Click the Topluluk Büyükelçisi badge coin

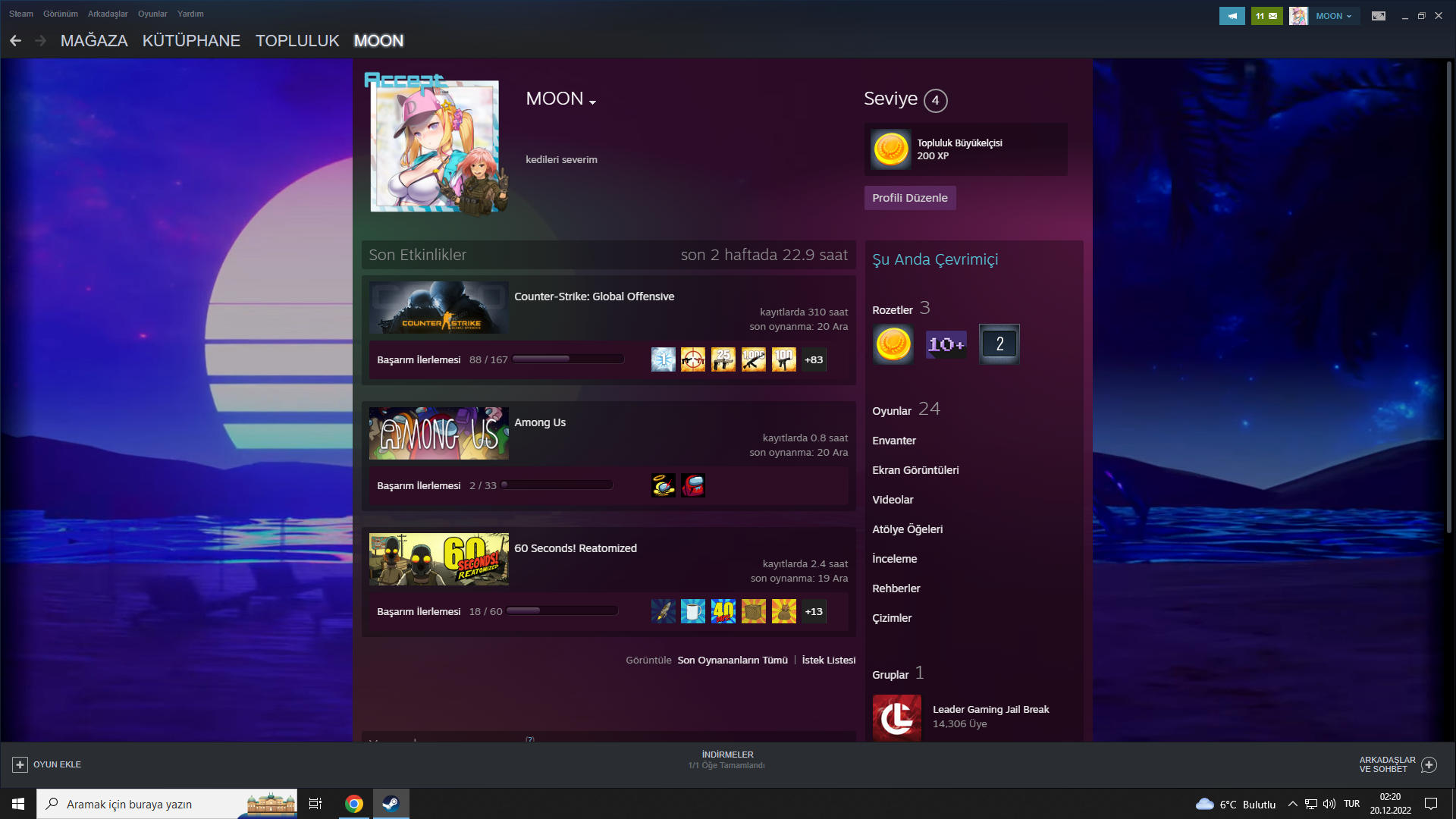tap(890, 149)
